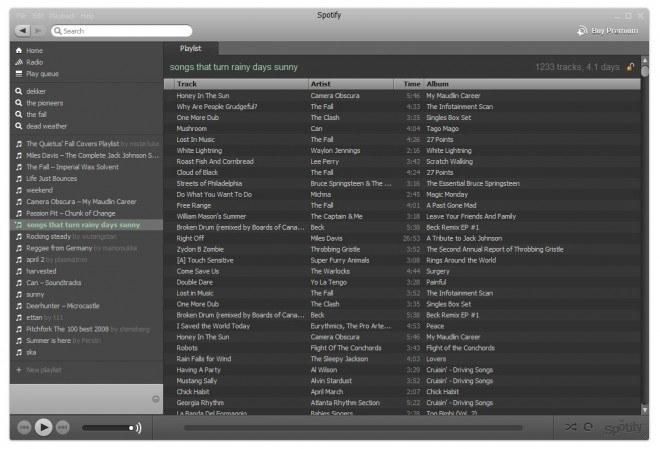Open weekend playlist
Screen dimensions: 660x449
pos(40,190)
